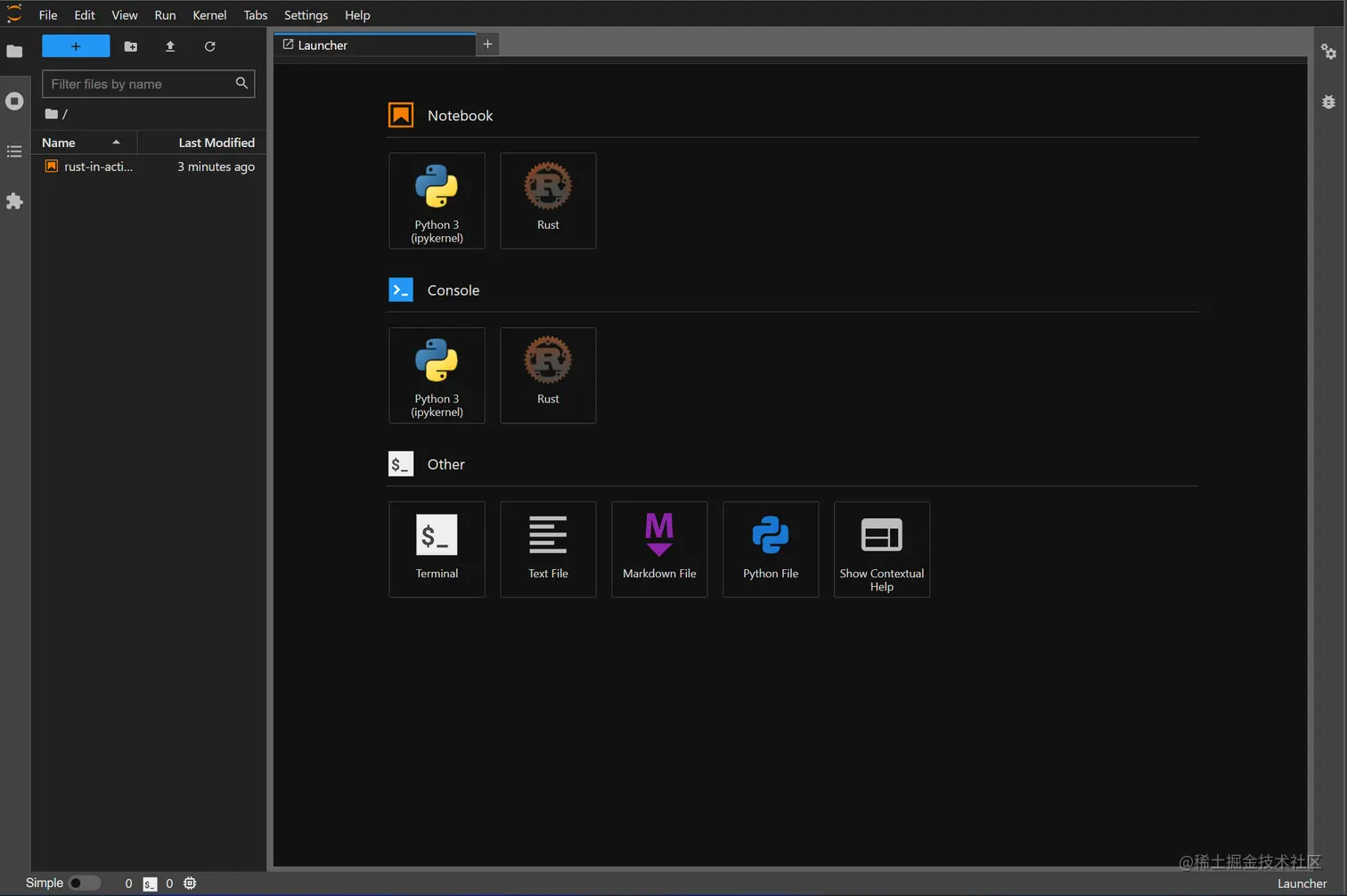Sort files by Last Modified column
Image resolution: width=1347 pixels, height=896 pixels.
tap(202, 143)
